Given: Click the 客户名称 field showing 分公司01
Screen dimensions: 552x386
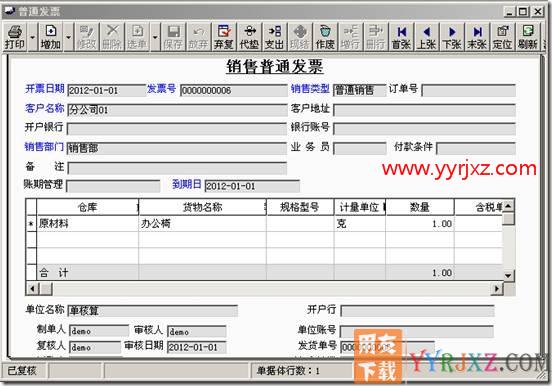Looking at the screenshot, I should [x=177, y=110].
